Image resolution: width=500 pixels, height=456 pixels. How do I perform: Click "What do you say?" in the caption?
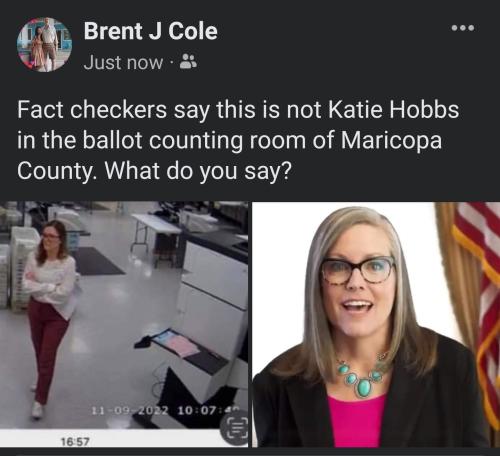pyautogui.click(x=198, y=171)
